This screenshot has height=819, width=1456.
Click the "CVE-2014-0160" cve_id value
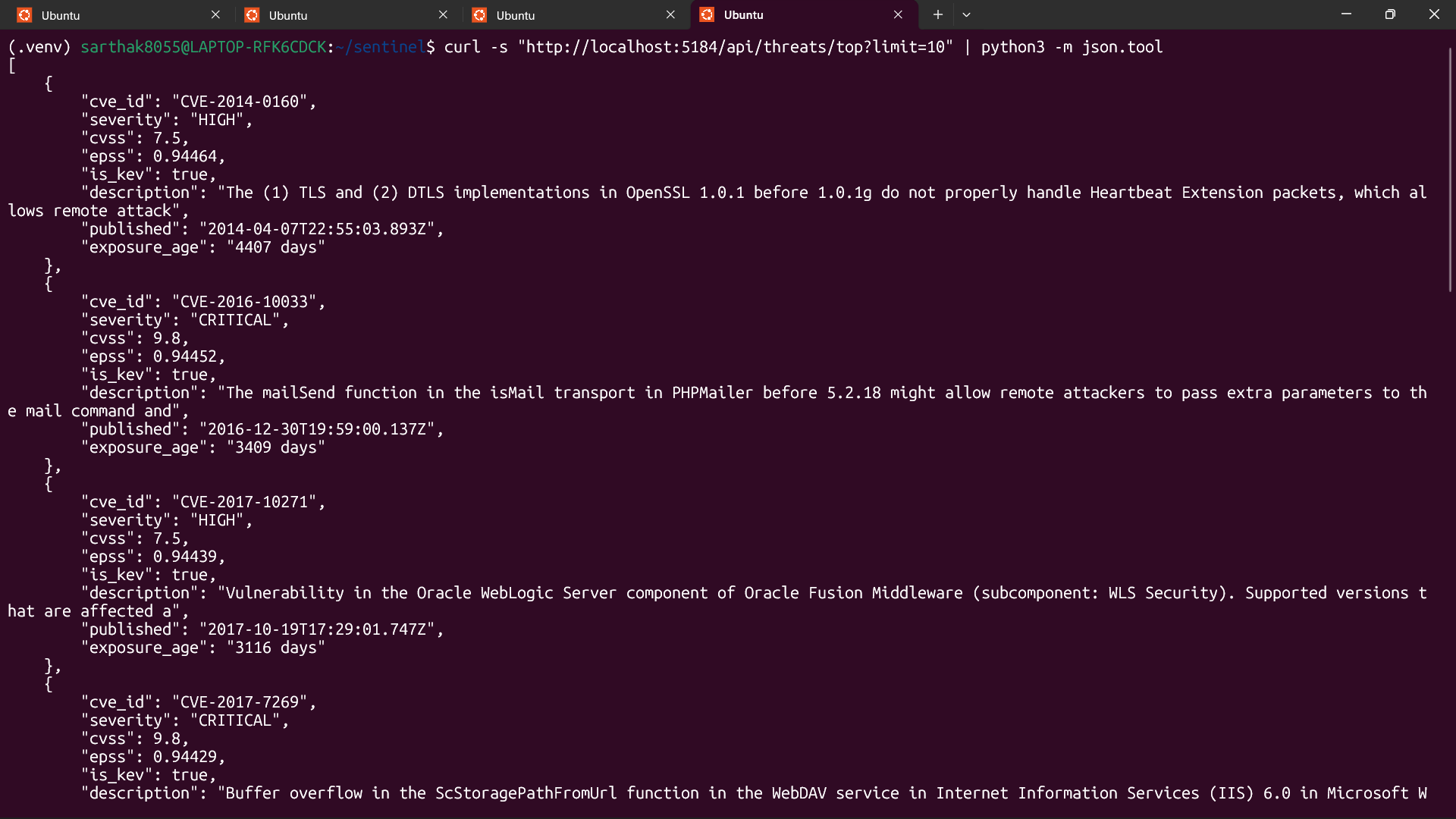coord(240,102)
